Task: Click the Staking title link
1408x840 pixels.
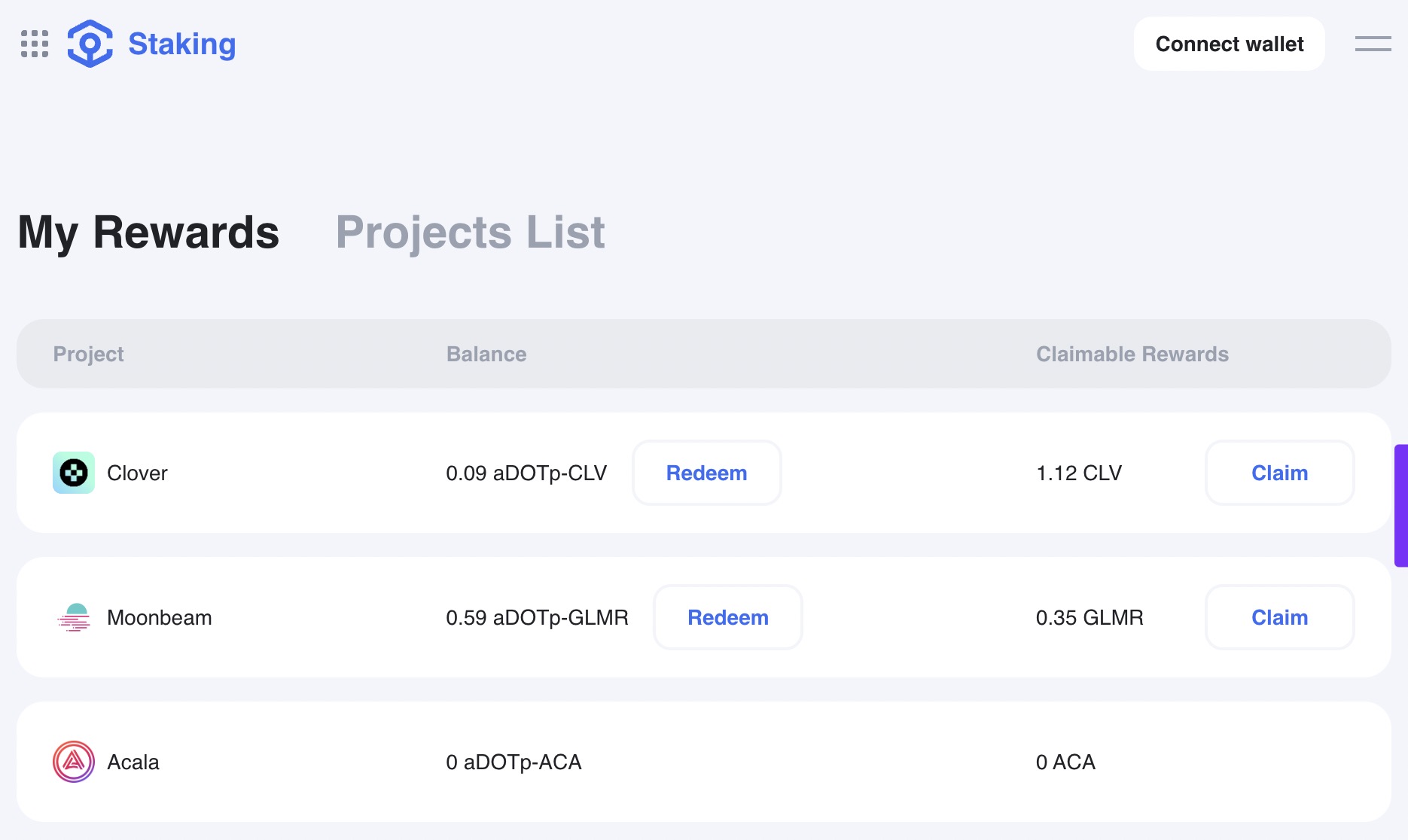Action: click(182, 44)
